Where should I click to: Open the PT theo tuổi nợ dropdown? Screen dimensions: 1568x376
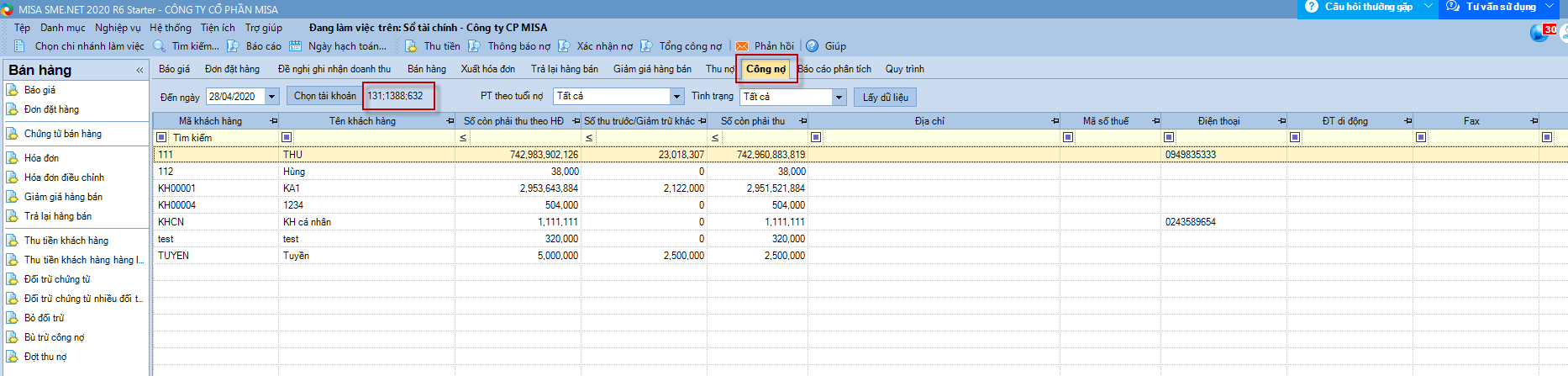point(676,97)
